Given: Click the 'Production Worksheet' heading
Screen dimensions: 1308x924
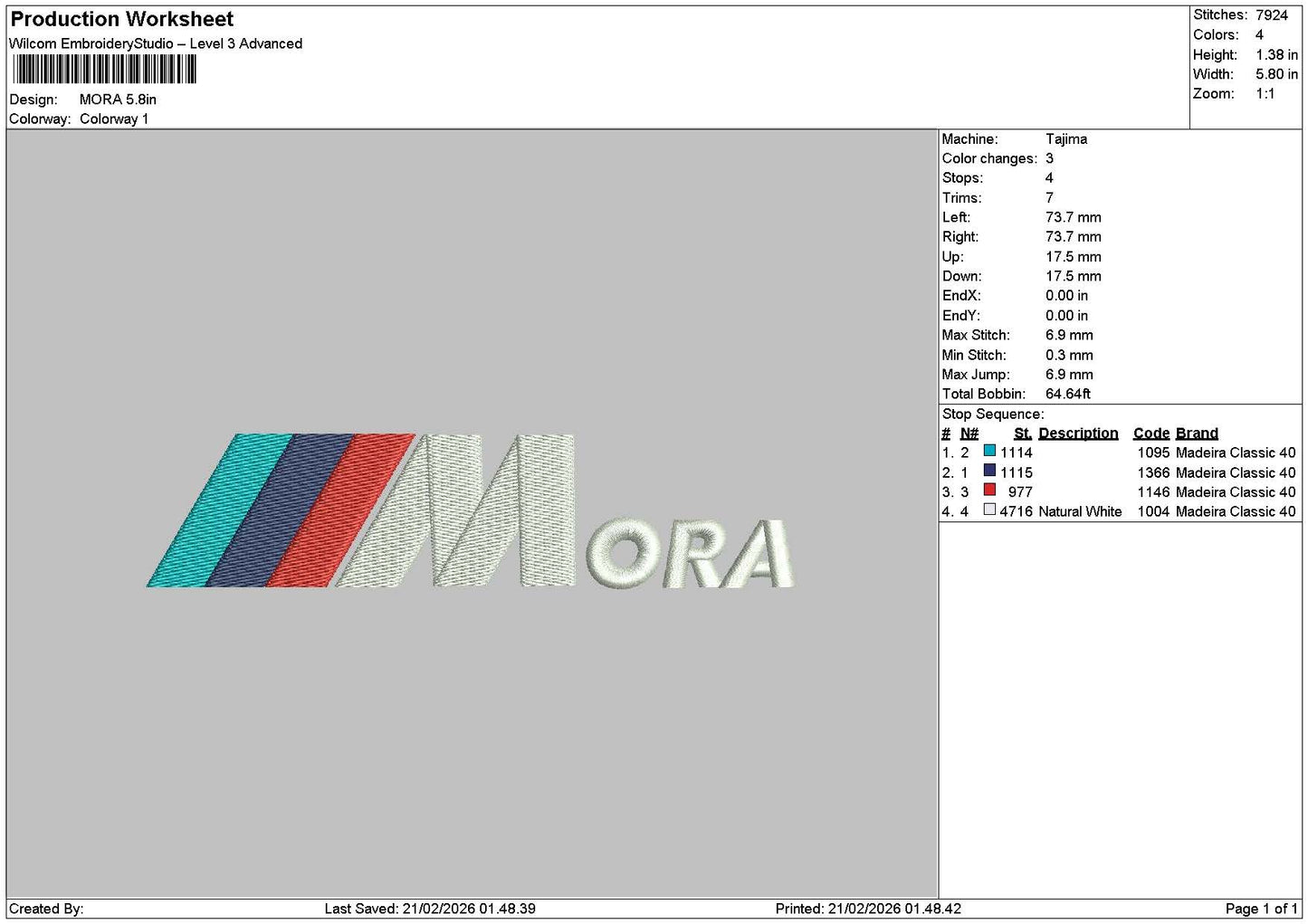Looking at the screenshot, I should pyautogui.click(x=122, y=19).
